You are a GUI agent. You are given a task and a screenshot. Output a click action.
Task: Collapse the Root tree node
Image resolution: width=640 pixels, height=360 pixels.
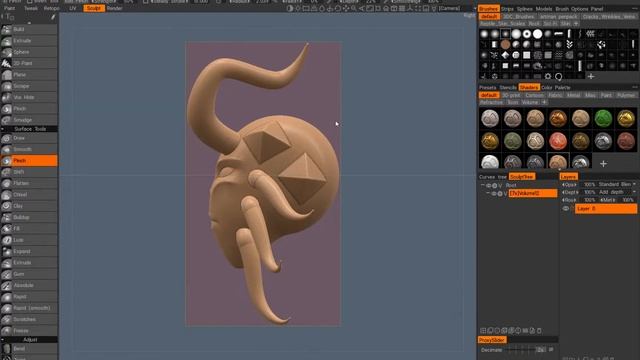(x=482, y=185)
